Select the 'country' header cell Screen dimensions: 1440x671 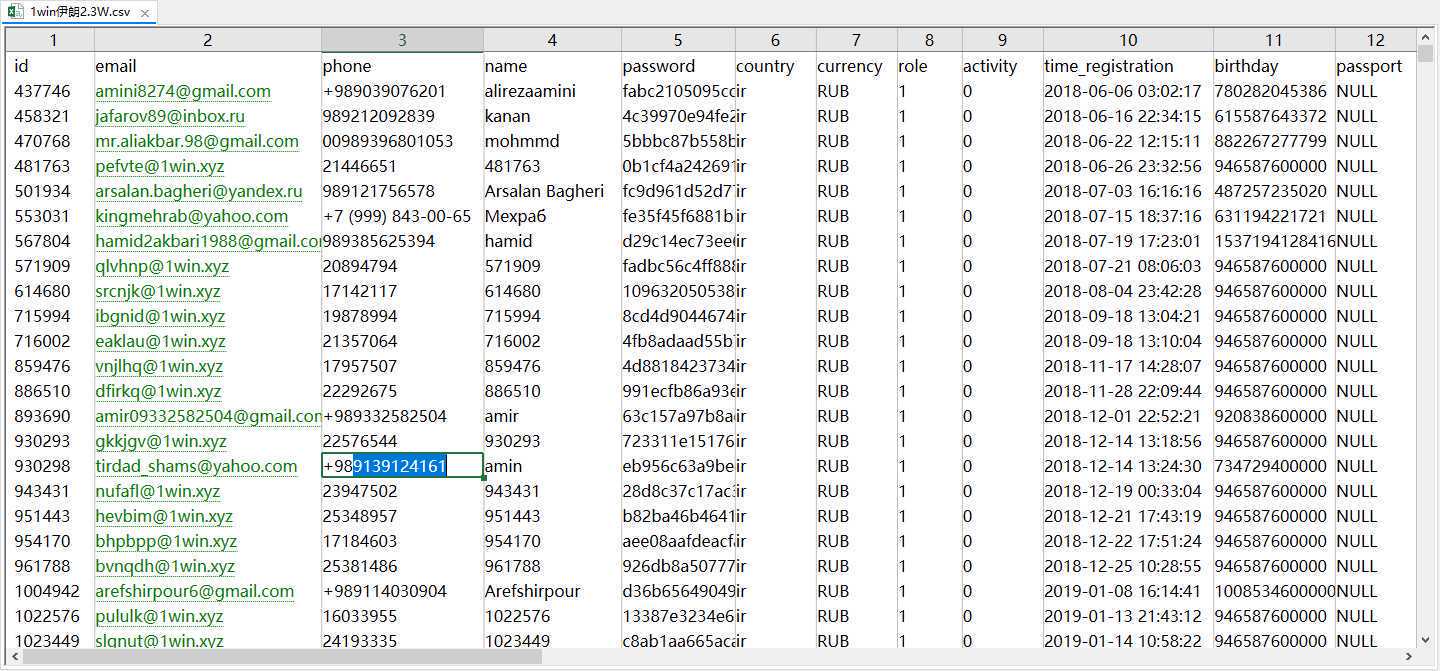[775, 66]
